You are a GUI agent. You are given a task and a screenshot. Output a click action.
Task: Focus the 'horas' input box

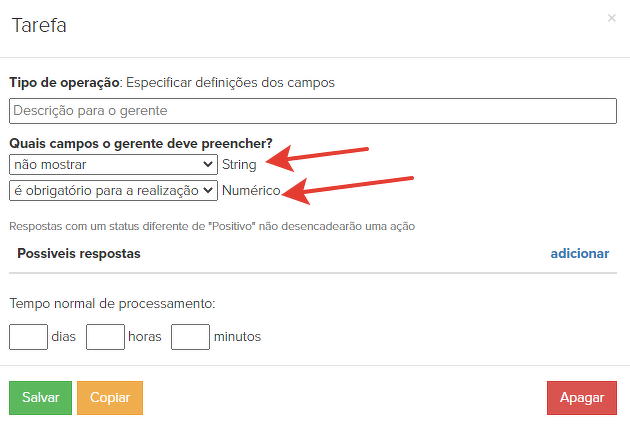point(105,337)
